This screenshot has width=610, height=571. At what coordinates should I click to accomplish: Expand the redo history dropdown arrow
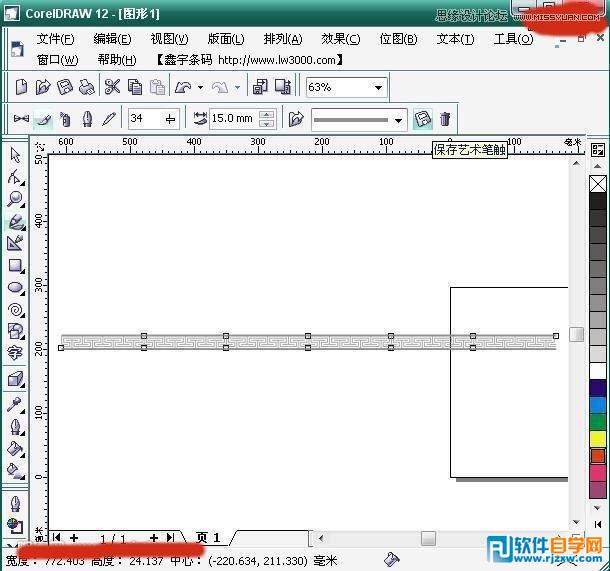point(237,87)
